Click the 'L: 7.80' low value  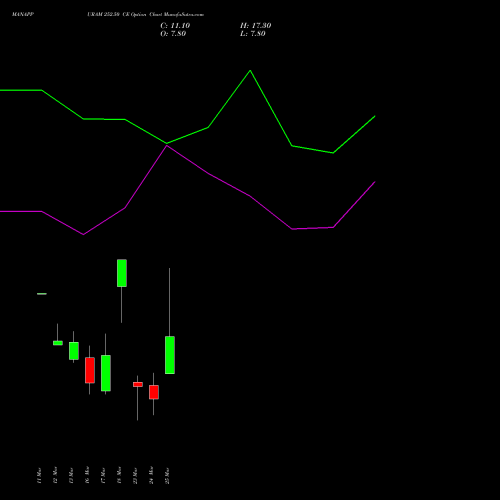(253, 34)
